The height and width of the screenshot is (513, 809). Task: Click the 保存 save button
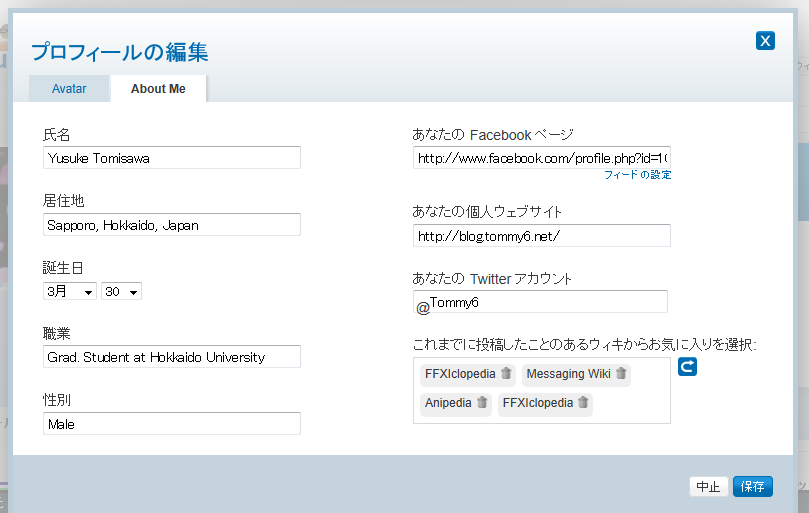coord(752,486)
